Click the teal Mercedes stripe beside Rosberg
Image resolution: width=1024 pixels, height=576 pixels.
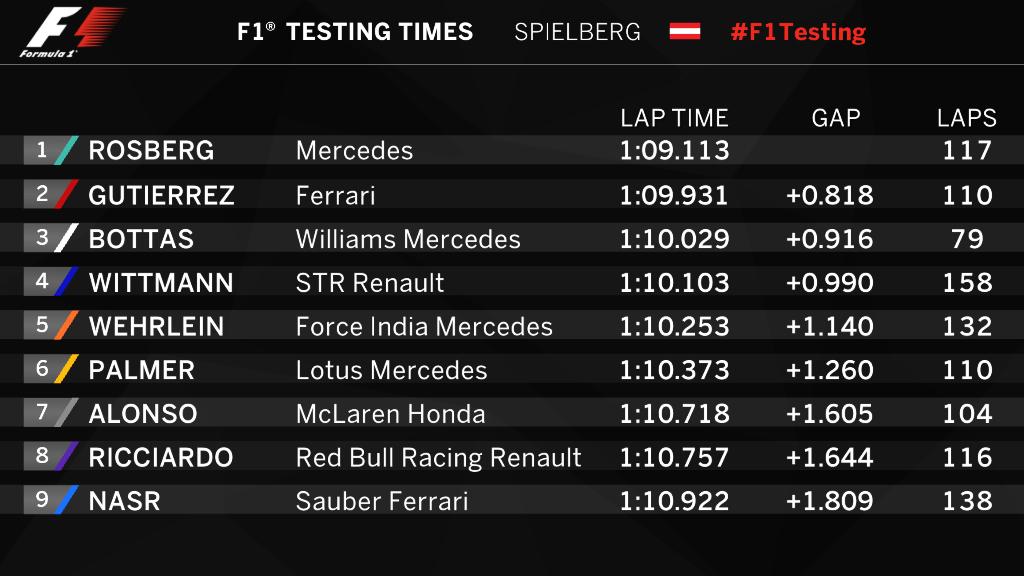66,151
